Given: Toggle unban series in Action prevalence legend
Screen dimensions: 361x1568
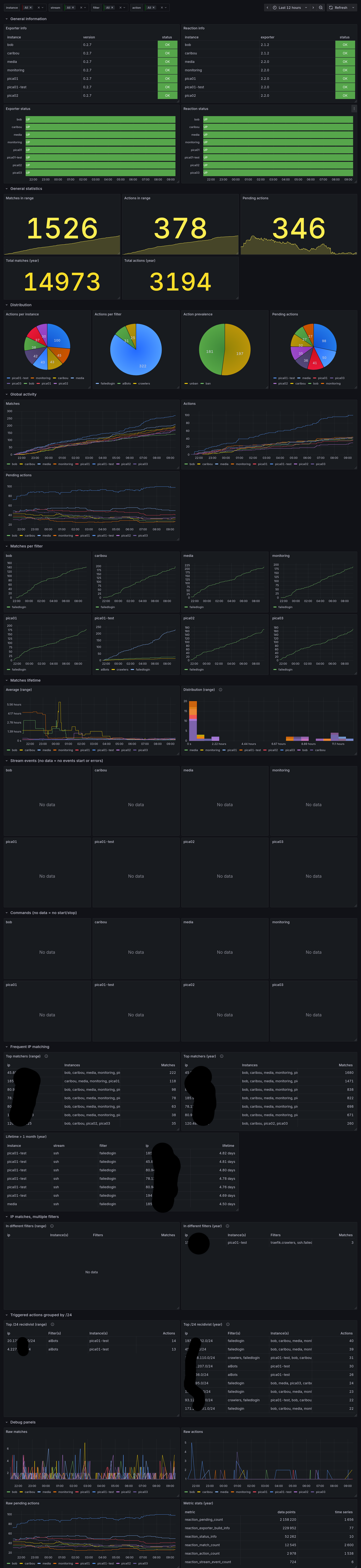Looking at the screenshot, I should tap(193, 383).
